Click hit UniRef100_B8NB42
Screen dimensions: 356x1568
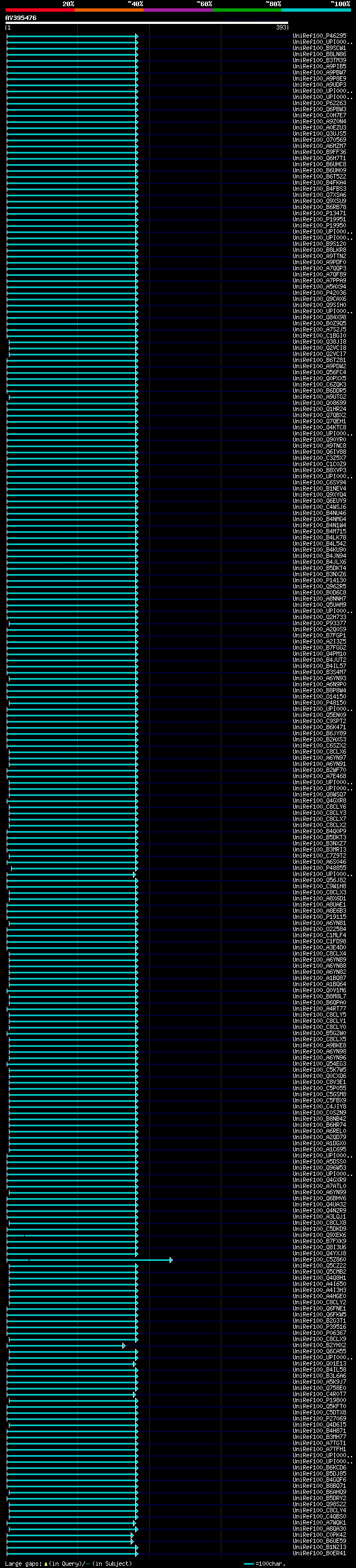(x=319, y=1119)
